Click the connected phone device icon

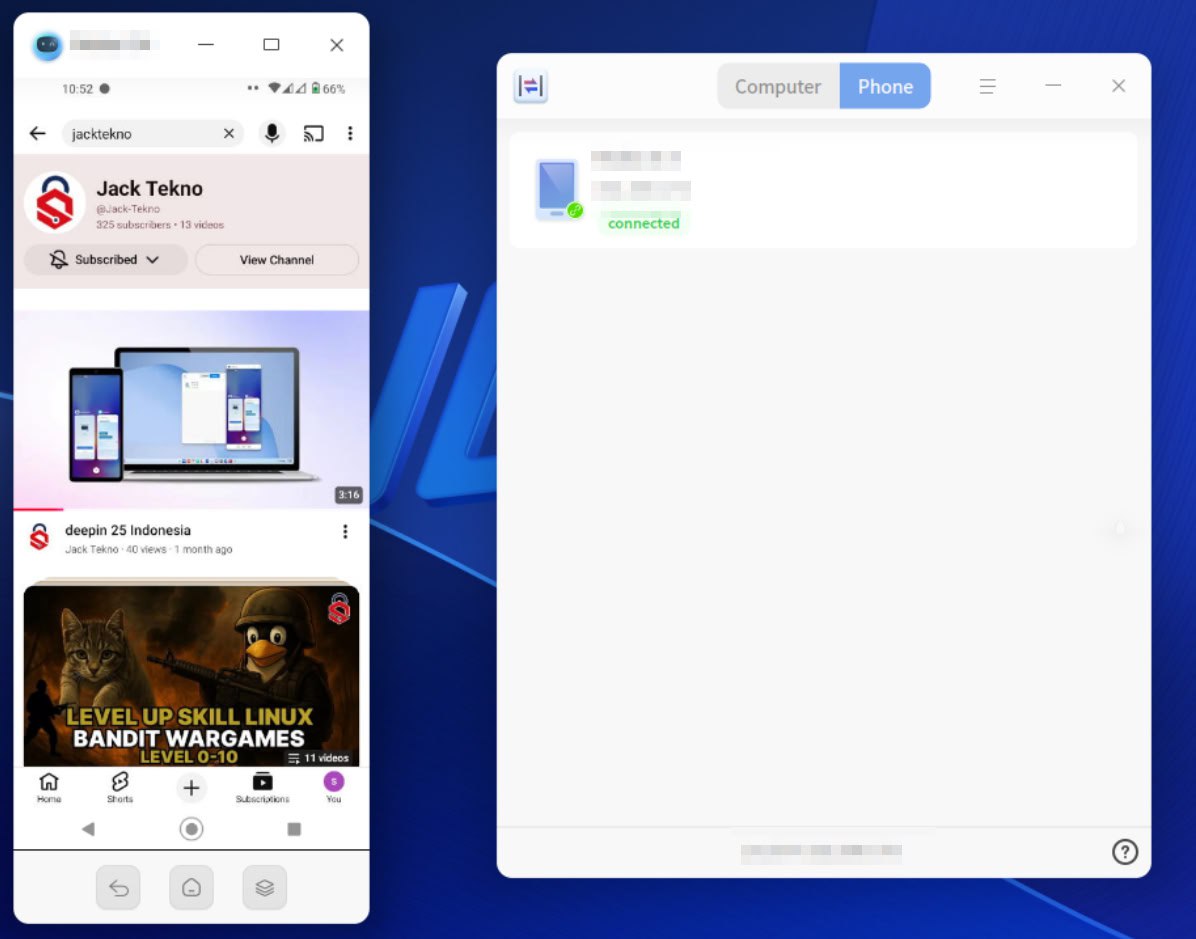pos(558,189)
